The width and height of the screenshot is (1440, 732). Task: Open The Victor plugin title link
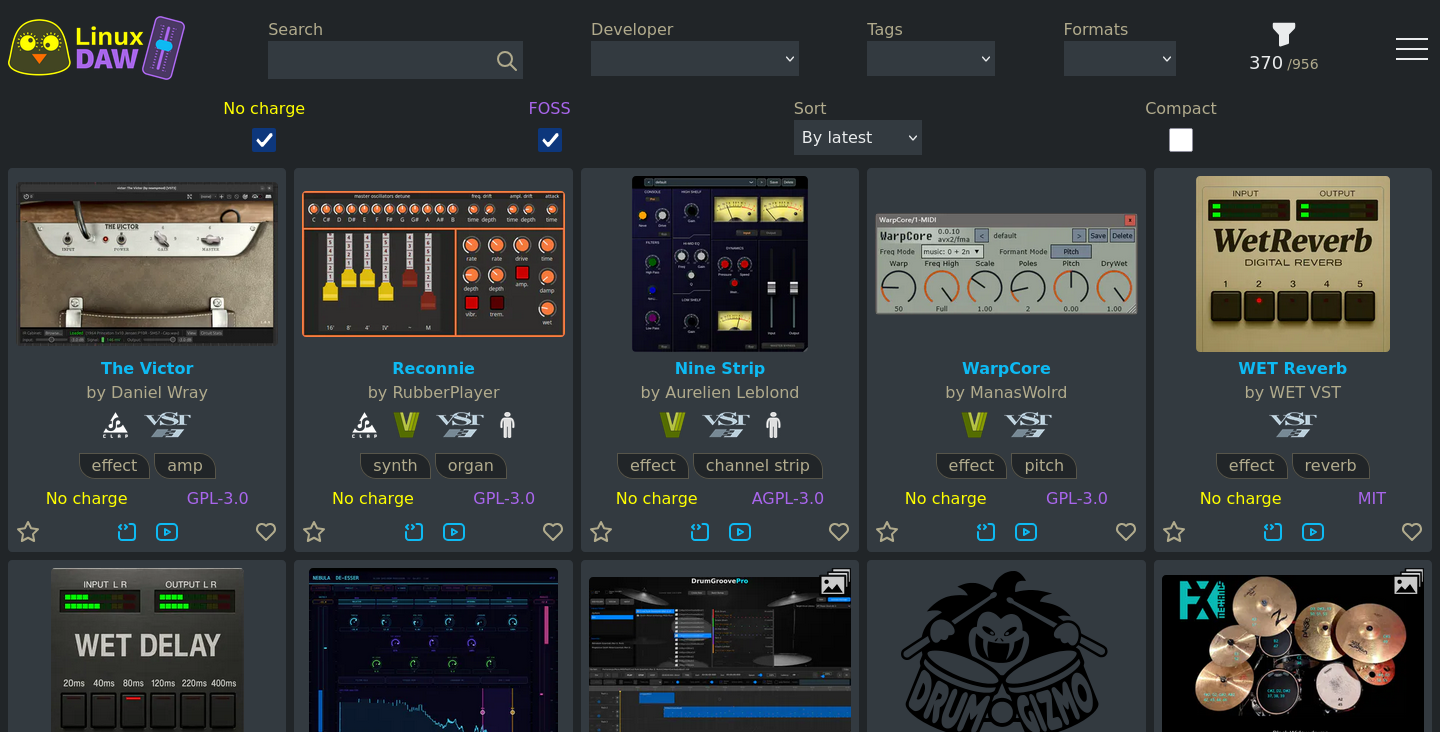tap(147, 368)
